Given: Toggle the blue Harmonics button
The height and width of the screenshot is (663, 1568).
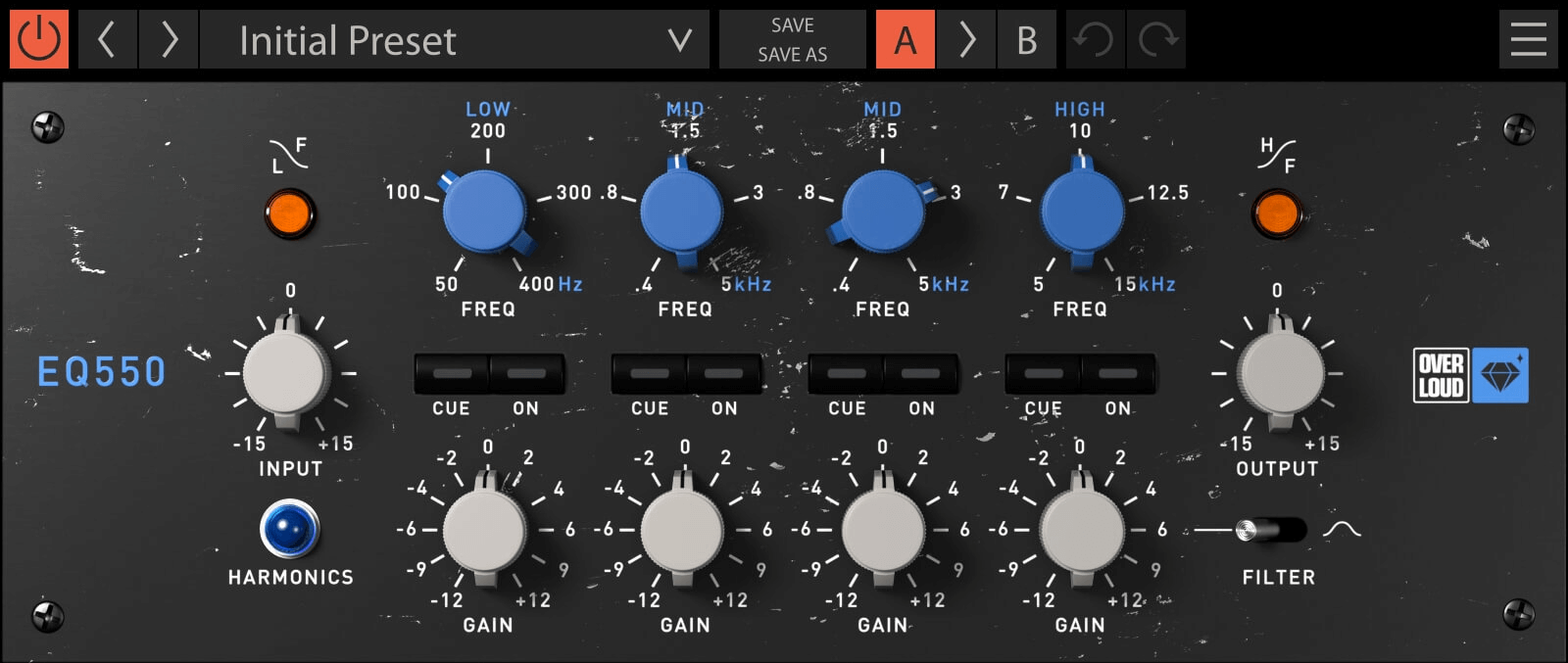Looking at the screenshot, I should [x=290, y=529].
